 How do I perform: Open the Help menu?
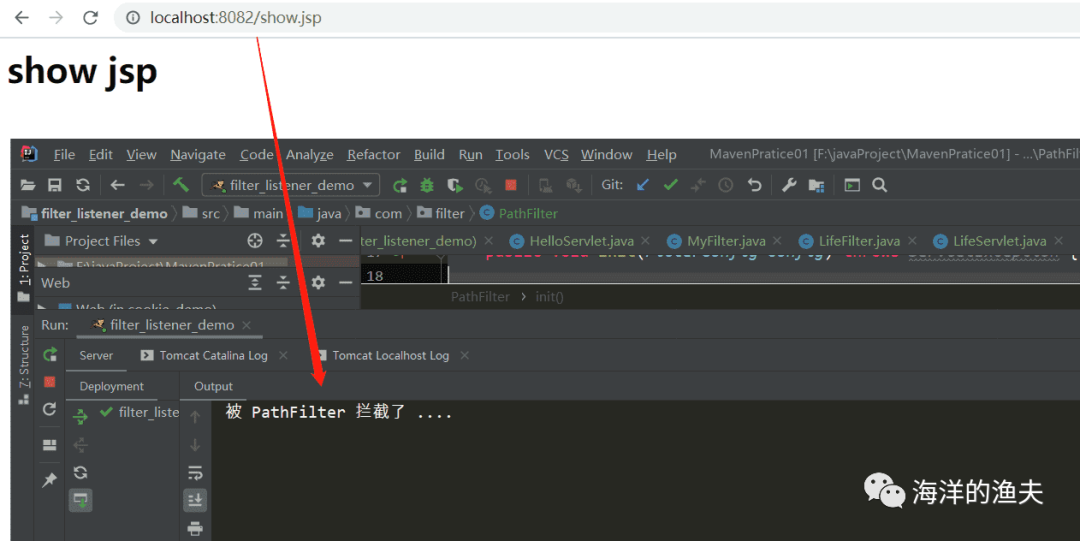click(661, 154)
